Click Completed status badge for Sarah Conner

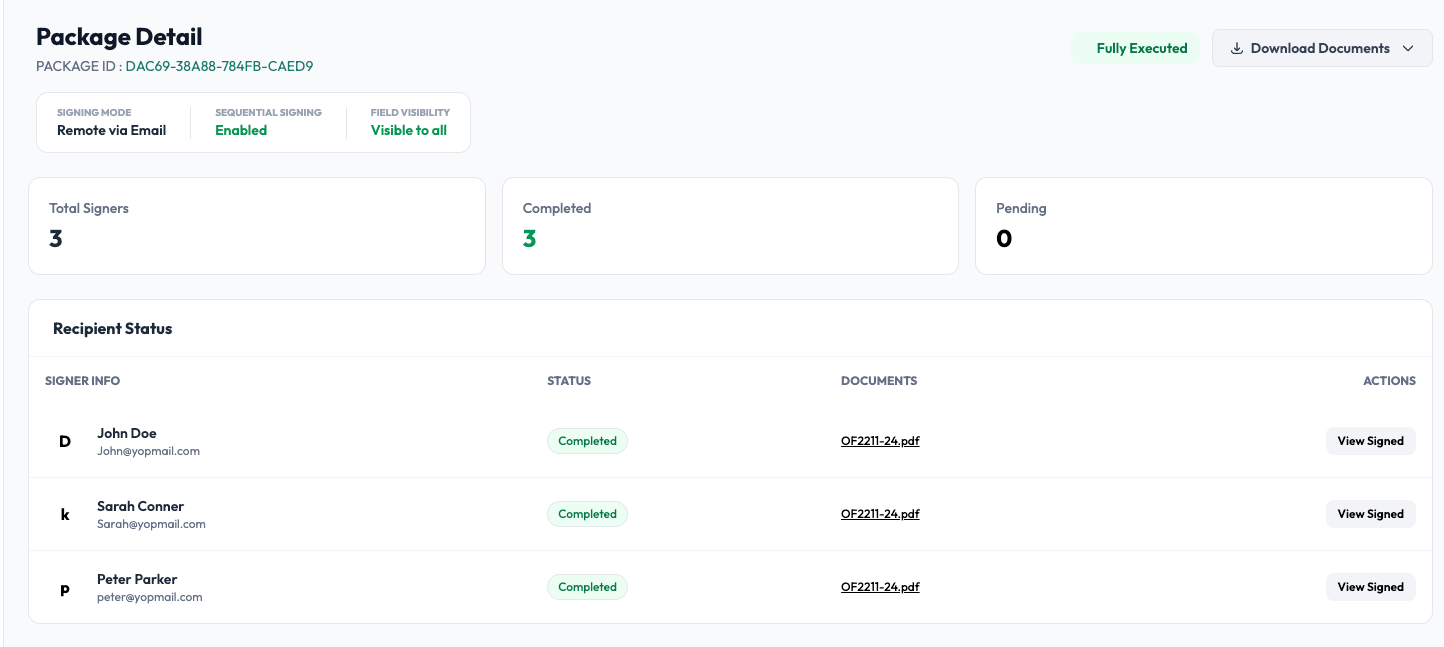(x=587, y=514)
